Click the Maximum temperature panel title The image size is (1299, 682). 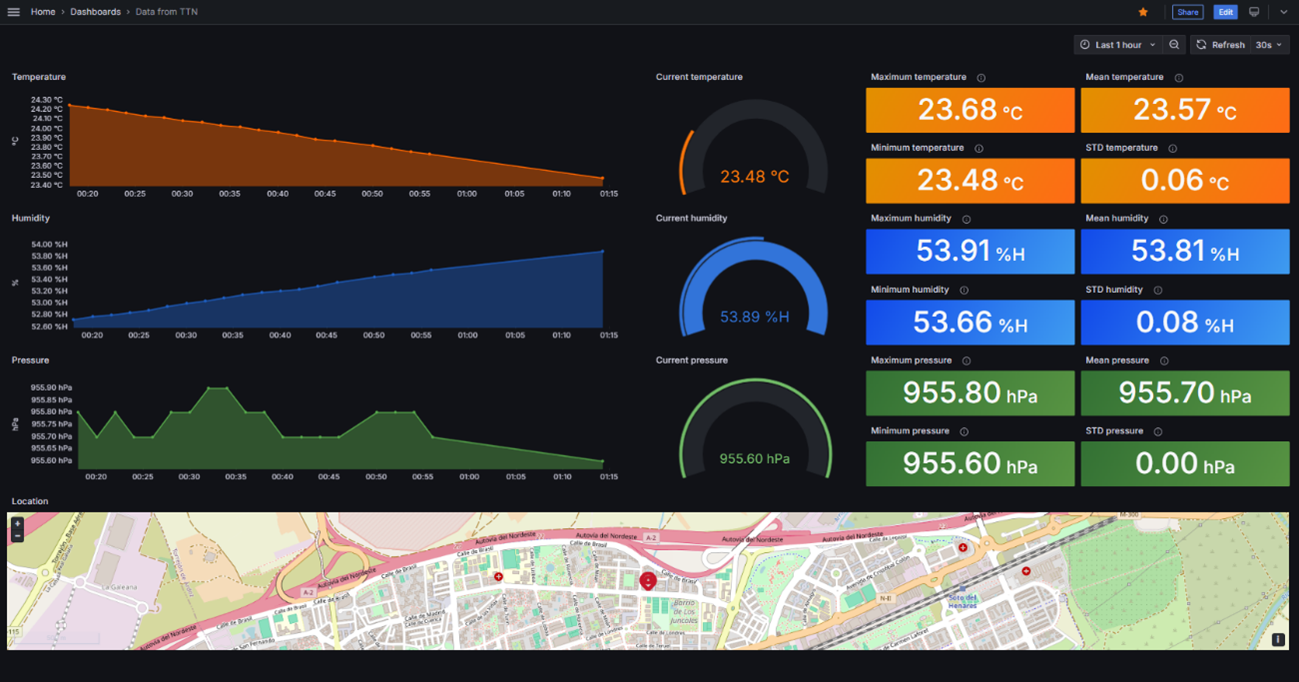click(919, 77)
